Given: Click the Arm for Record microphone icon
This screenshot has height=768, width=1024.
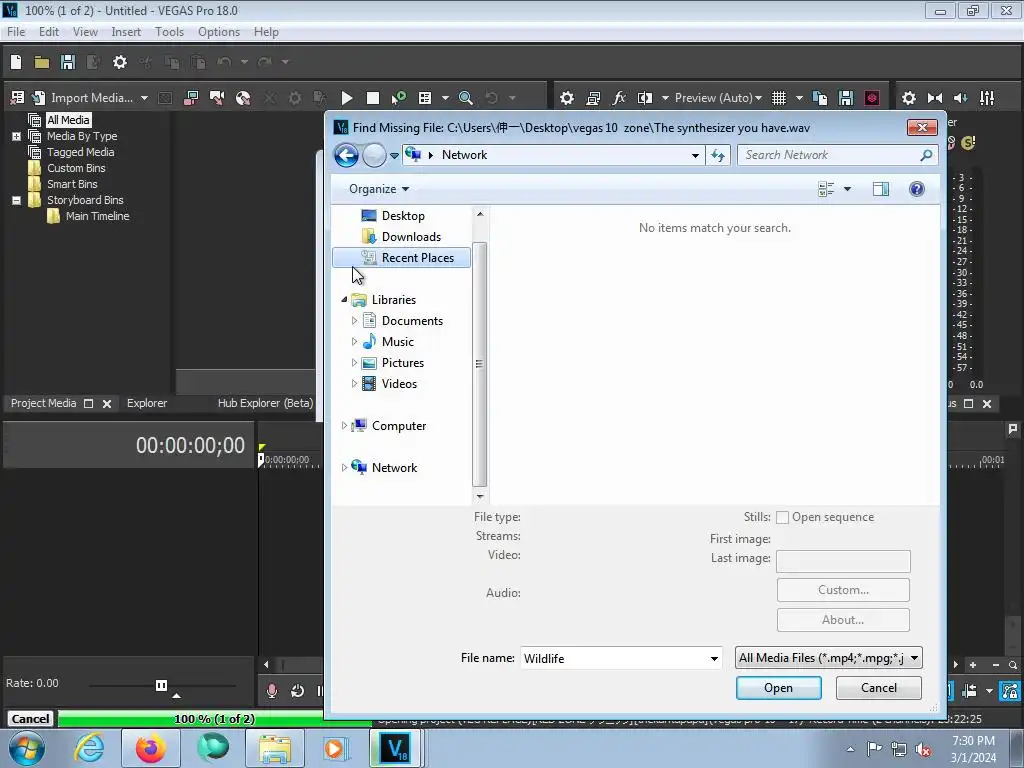Looking at the screenshot, I should 272,690.
